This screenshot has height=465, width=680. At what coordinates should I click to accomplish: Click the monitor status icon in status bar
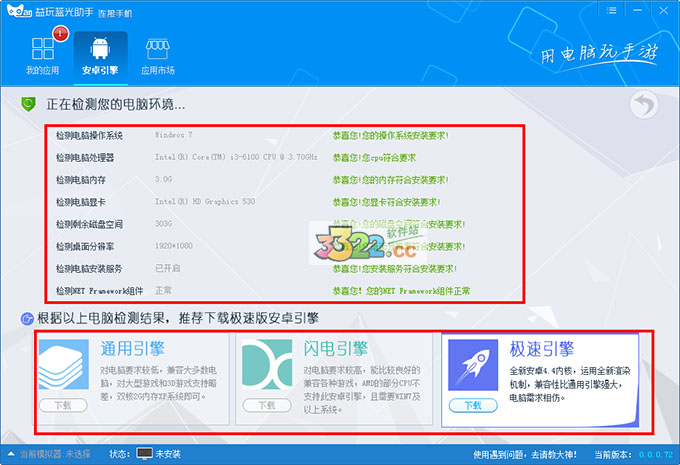tap(144, 454)
